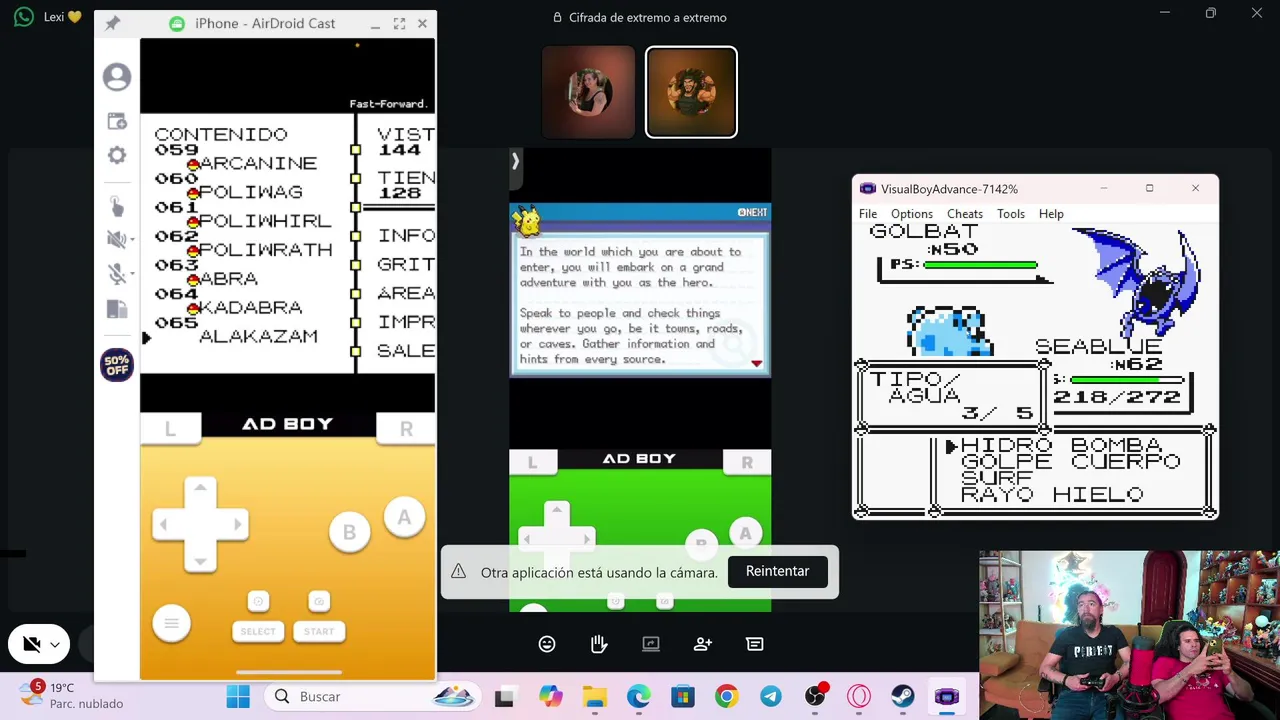The image size is (1280, 720).
Task: Tap the NEXT indicator on green emulator screen
Action: (x=752, y=212)
